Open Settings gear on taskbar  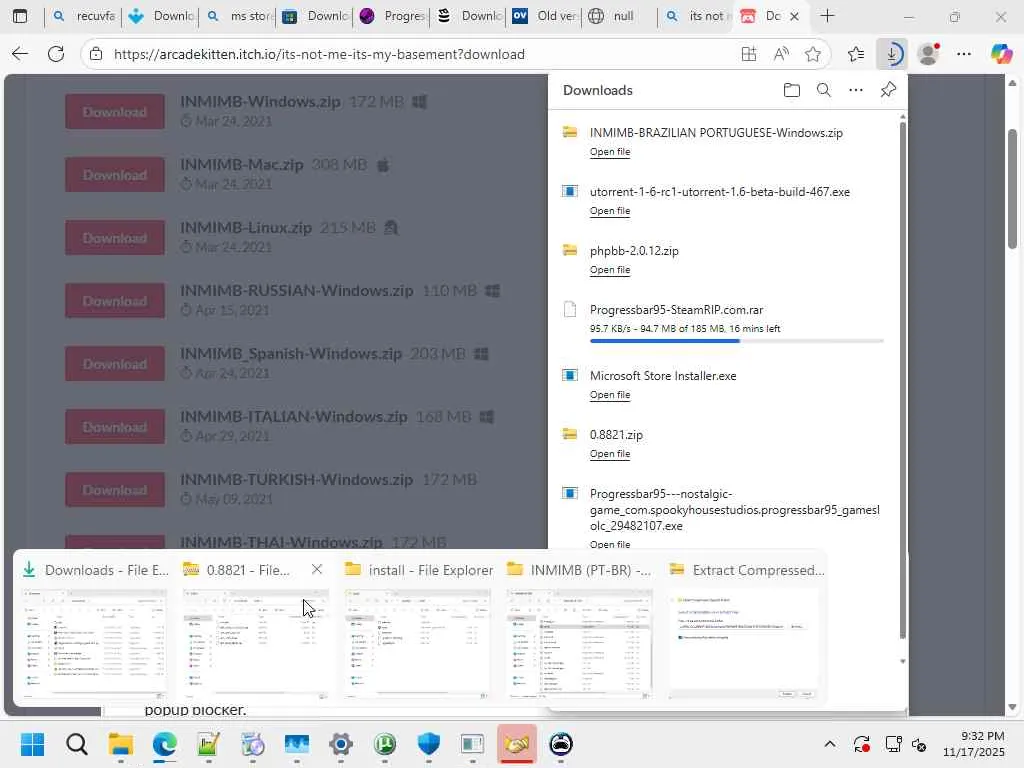pos(341,744)
